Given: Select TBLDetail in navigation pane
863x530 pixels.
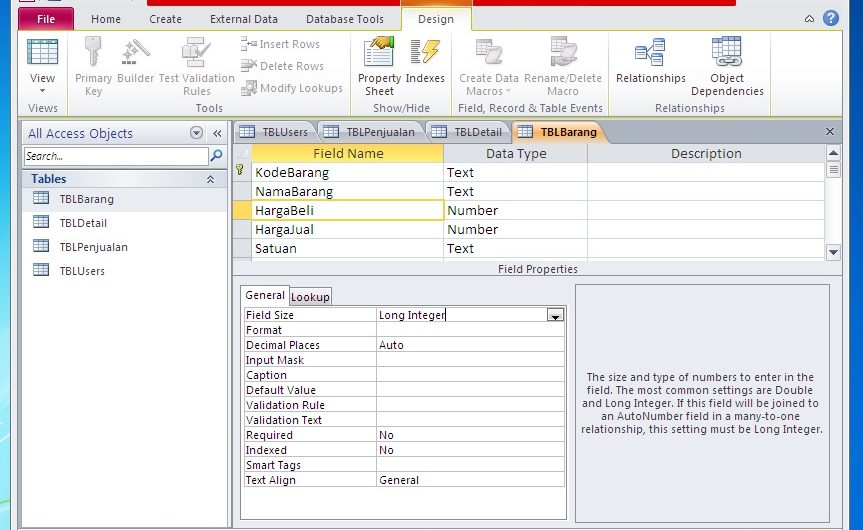Looking at the screenshot, I should [124, 223].
